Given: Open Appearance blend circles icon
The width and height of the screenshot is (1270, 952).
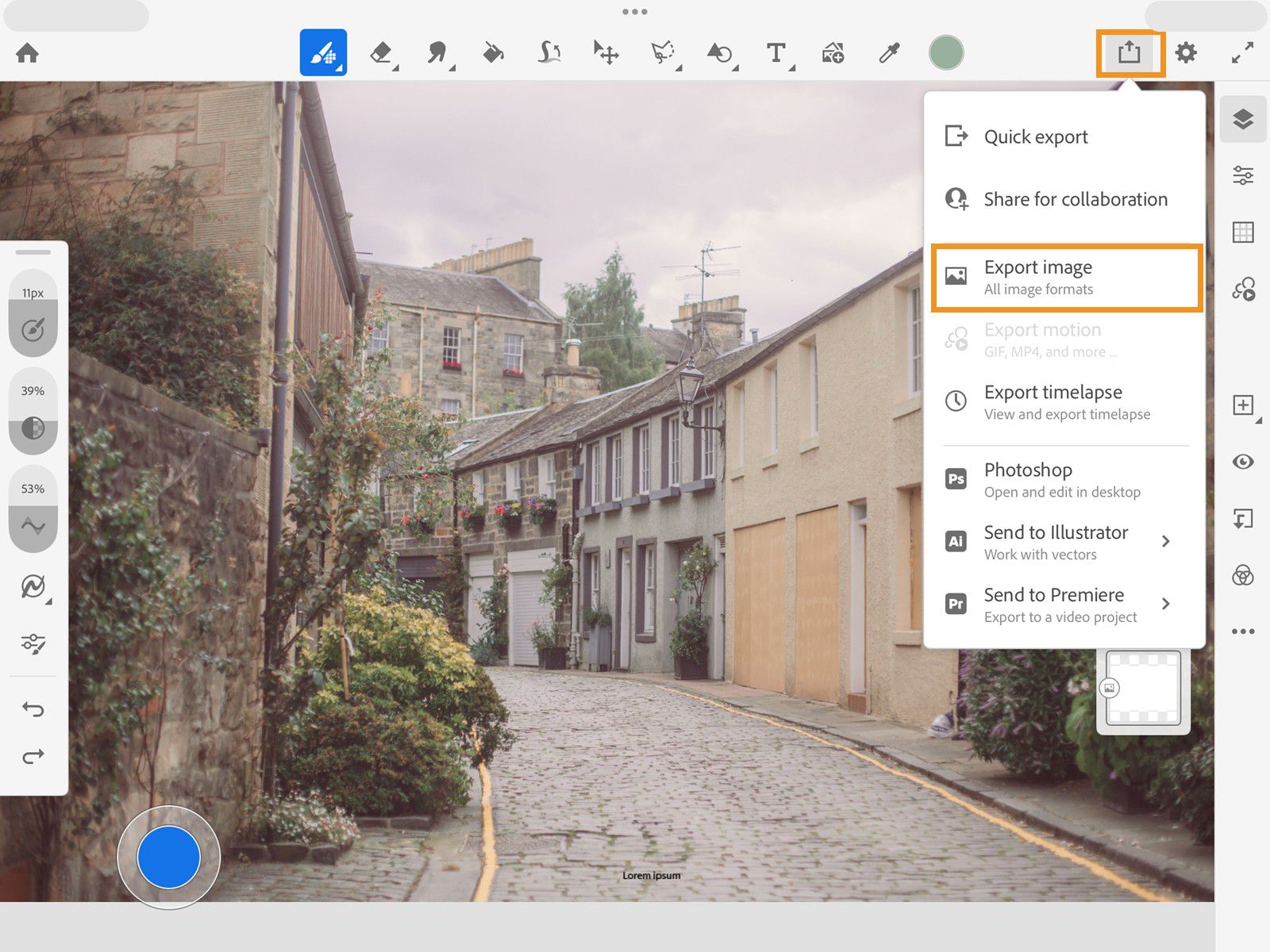Looking at the screenshot, I should pos(1243,575).
